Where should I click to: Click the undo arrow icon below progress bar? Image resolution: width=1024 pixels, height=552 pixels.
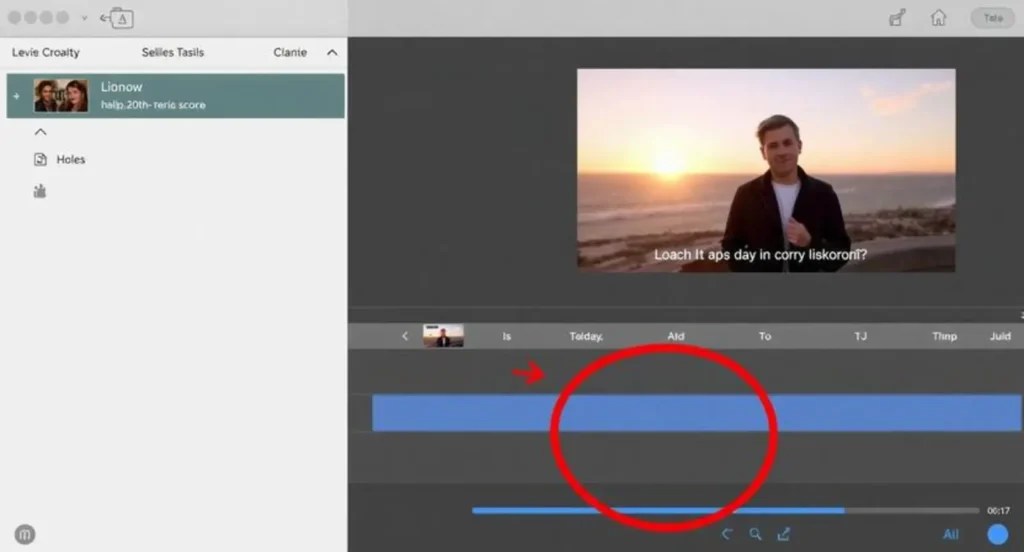tap(727, 534)
